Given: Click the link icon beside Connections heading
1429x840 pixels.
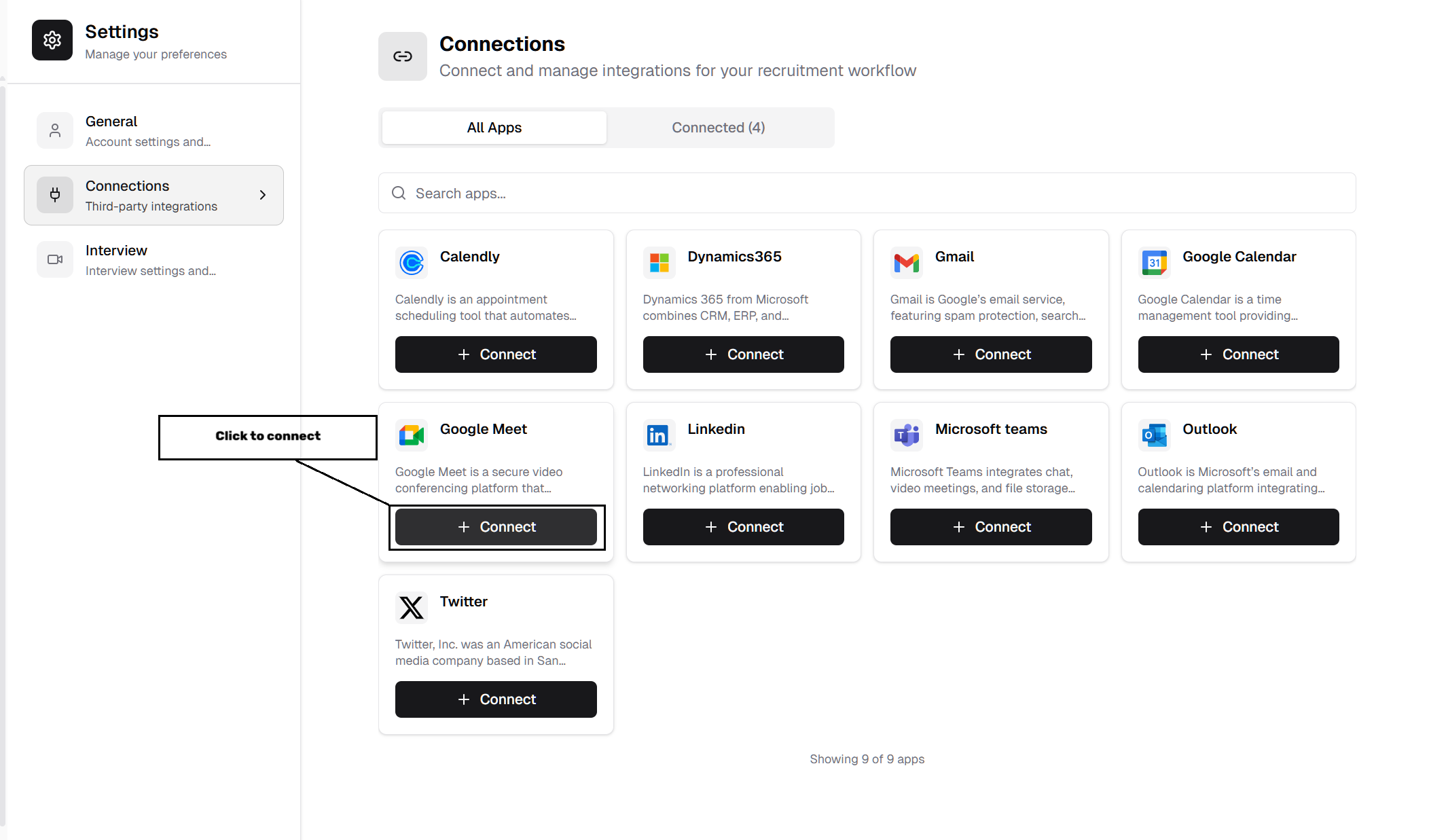Looking at the screenshot, I should click(x=402, y=56).
